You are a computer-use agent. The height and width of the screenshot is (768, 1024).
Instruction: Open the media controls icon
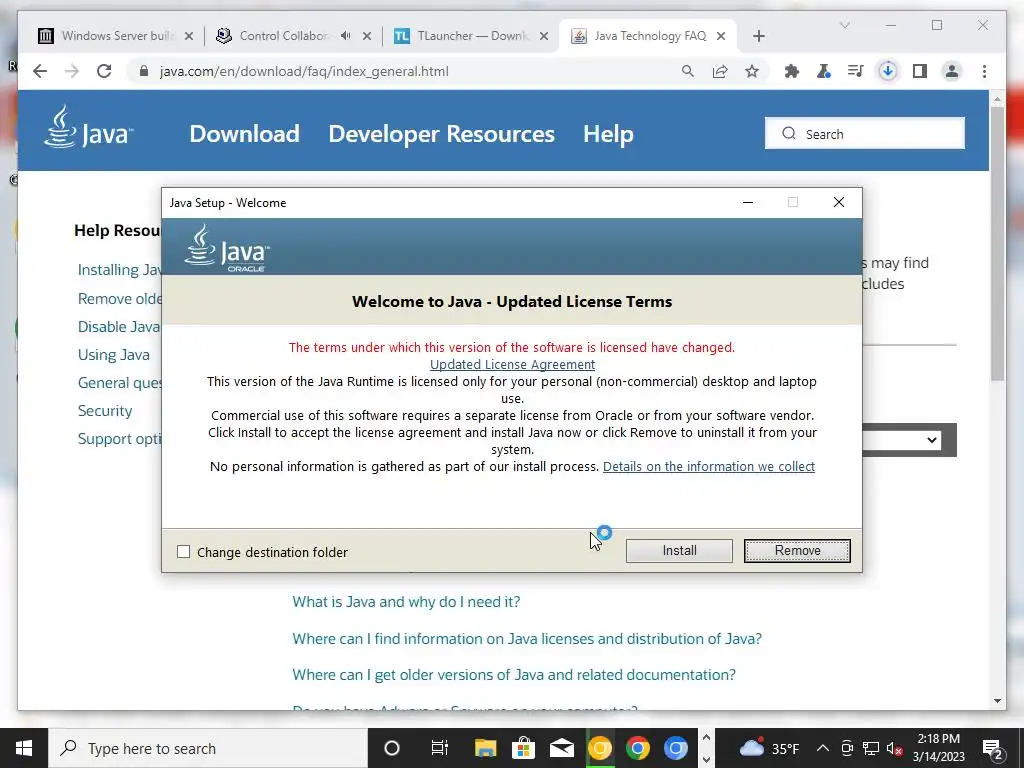coord(856,71)
